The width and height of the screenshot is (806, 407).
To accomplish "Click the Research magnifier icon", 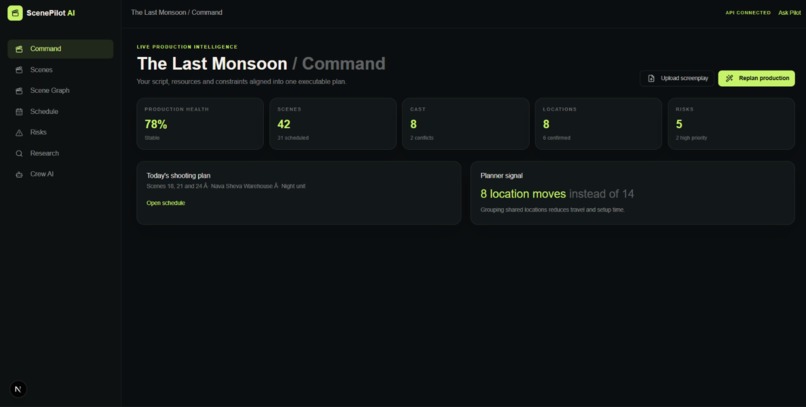I will tap(19, 153).
